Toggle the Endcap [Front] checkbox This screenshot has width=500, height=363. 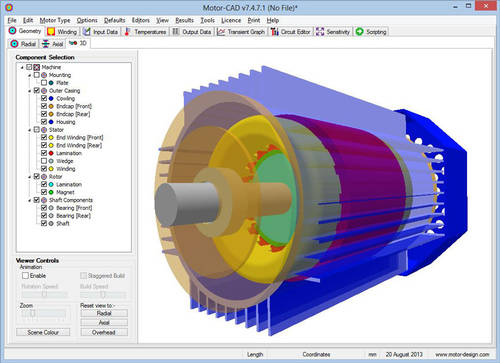(44, 106)
